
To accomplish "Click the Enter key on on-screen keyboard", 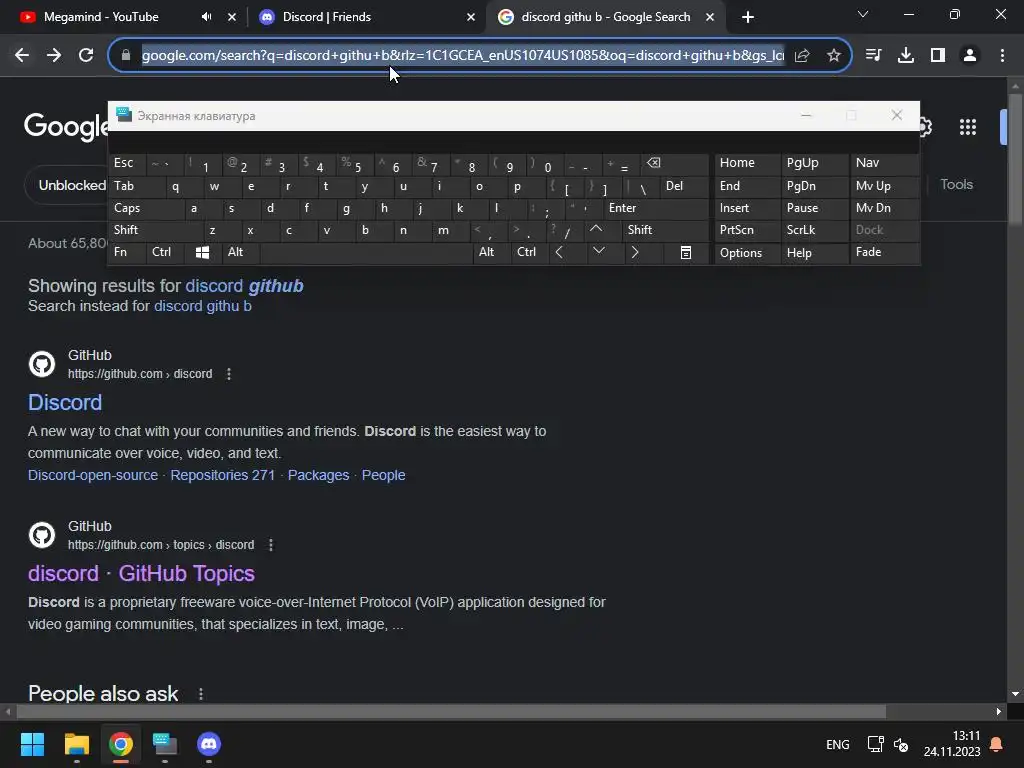I will (x=656, y=208).
